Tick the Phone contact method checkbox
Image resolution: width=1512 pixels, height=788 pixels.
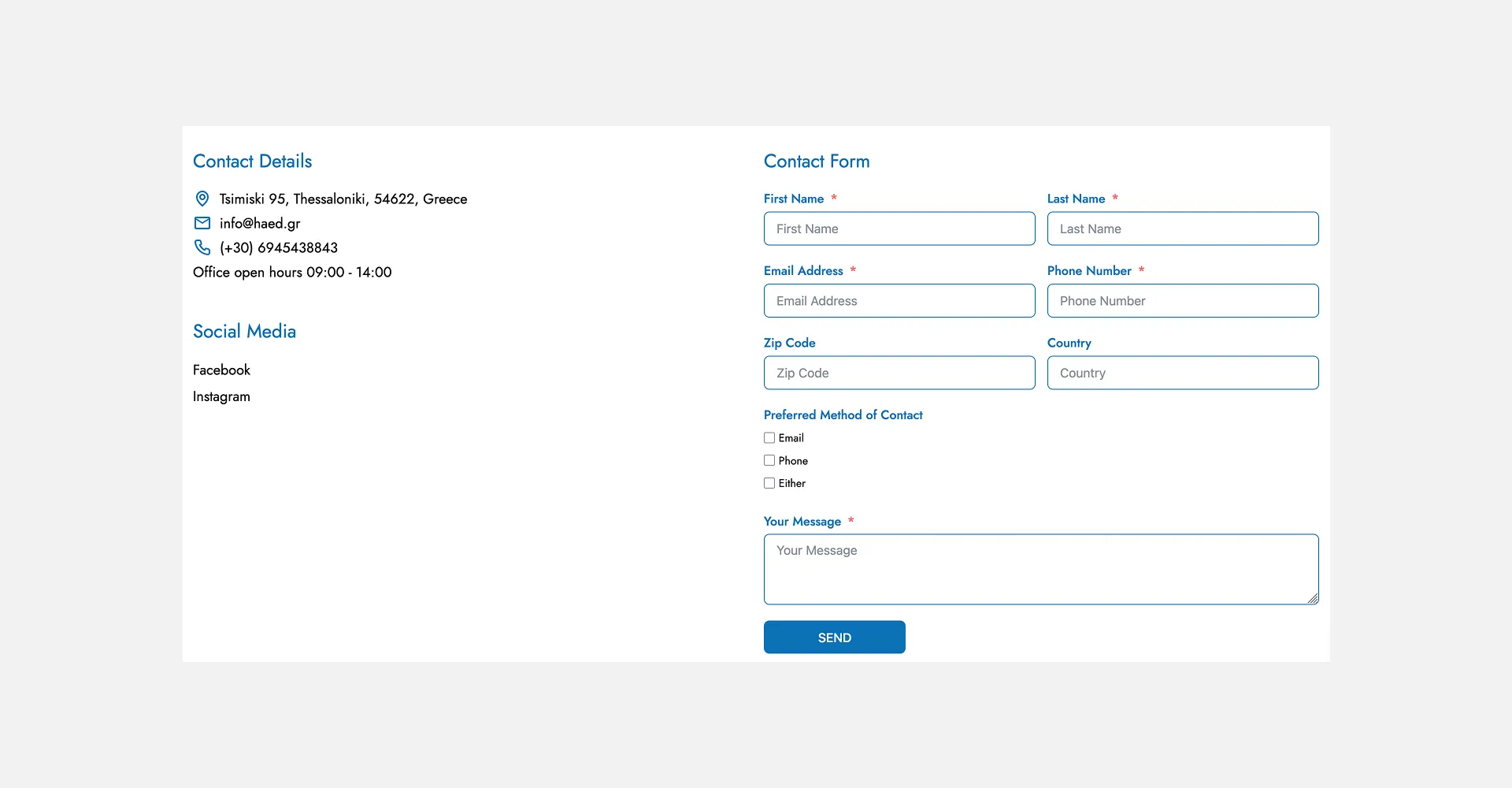tap(769, 461)
